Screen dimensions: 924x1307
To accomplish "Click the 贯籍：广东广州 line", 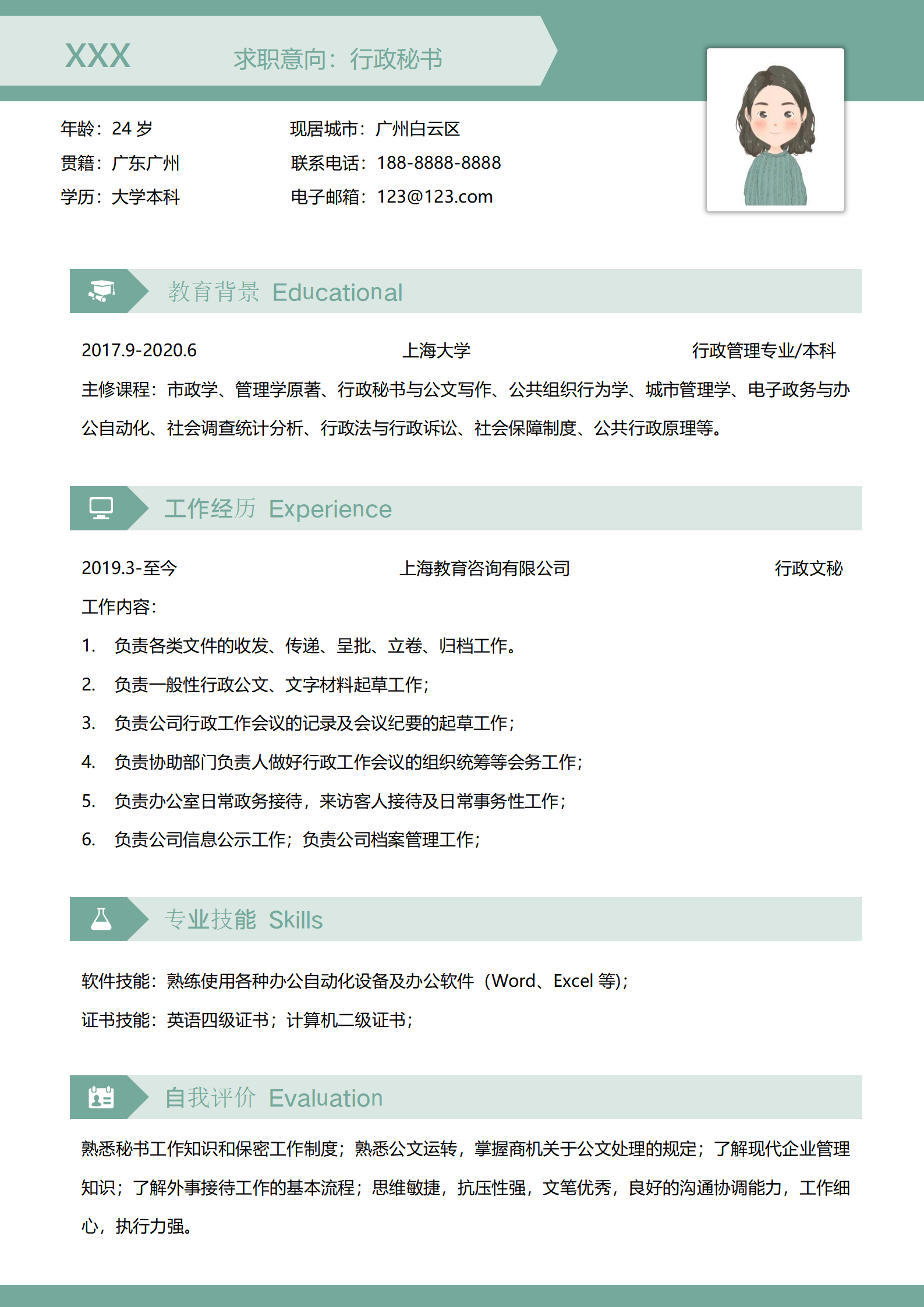I will pyautogui.click(x=120, y=162).
